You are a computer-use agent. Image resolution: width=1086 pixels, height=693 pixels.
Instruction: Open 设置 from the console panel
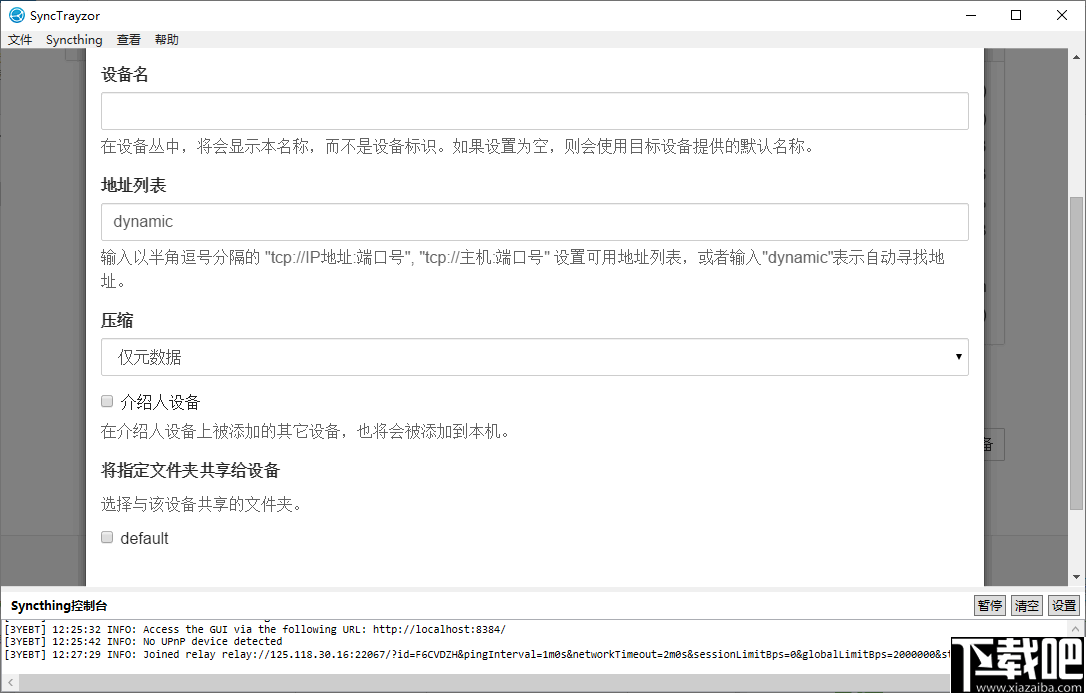tap(1063, 605)
